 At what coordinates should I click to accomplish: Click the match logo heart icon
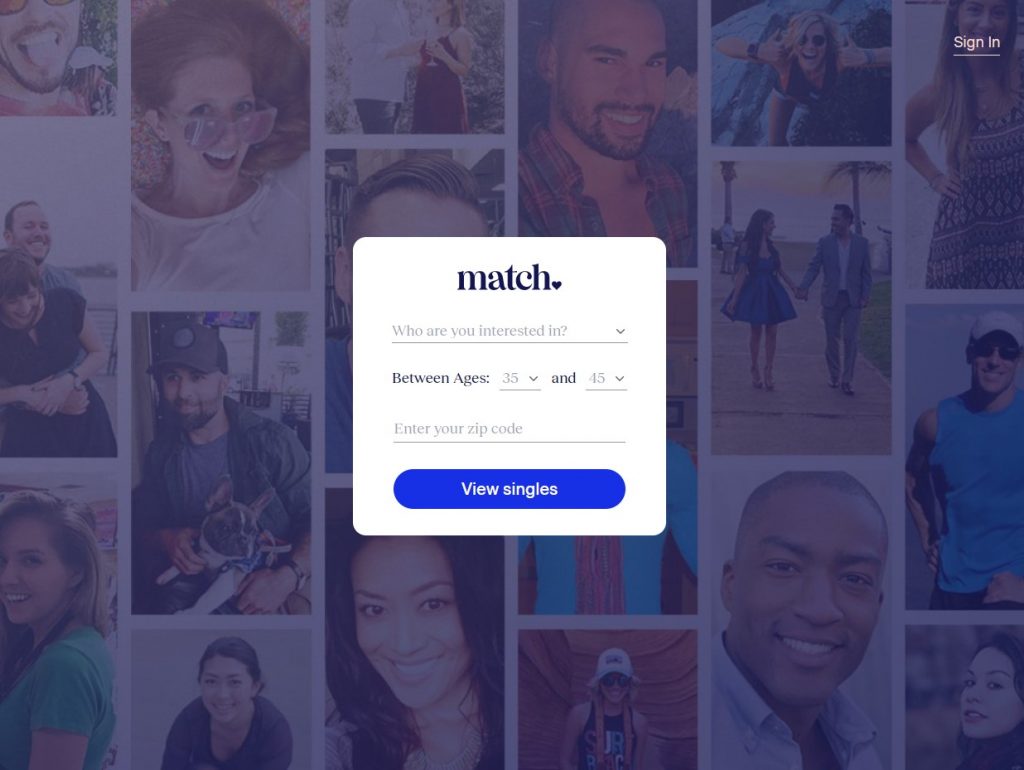point(556,284)
